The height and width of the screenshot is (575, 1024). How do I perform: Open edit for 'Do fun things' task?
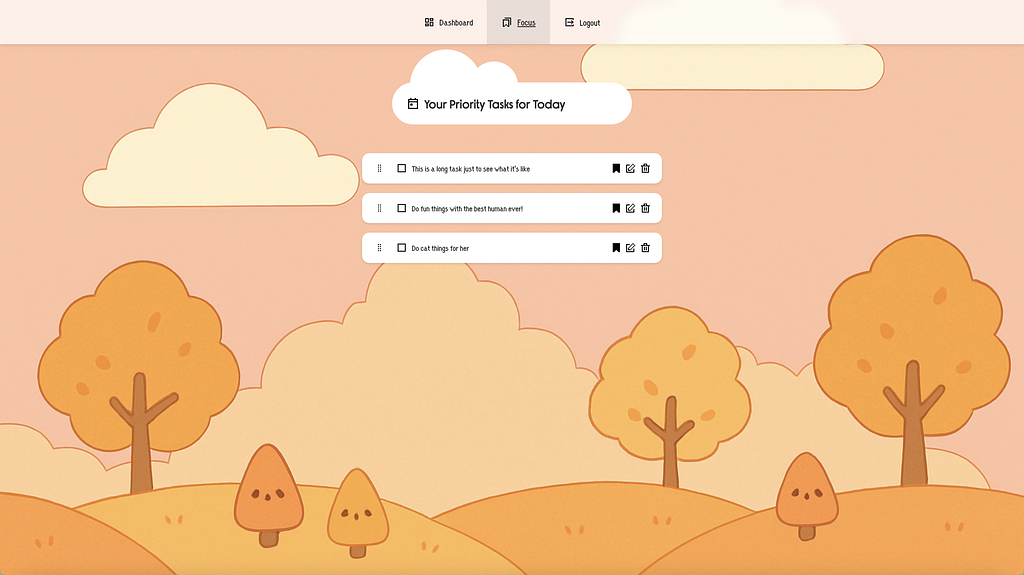630,208
